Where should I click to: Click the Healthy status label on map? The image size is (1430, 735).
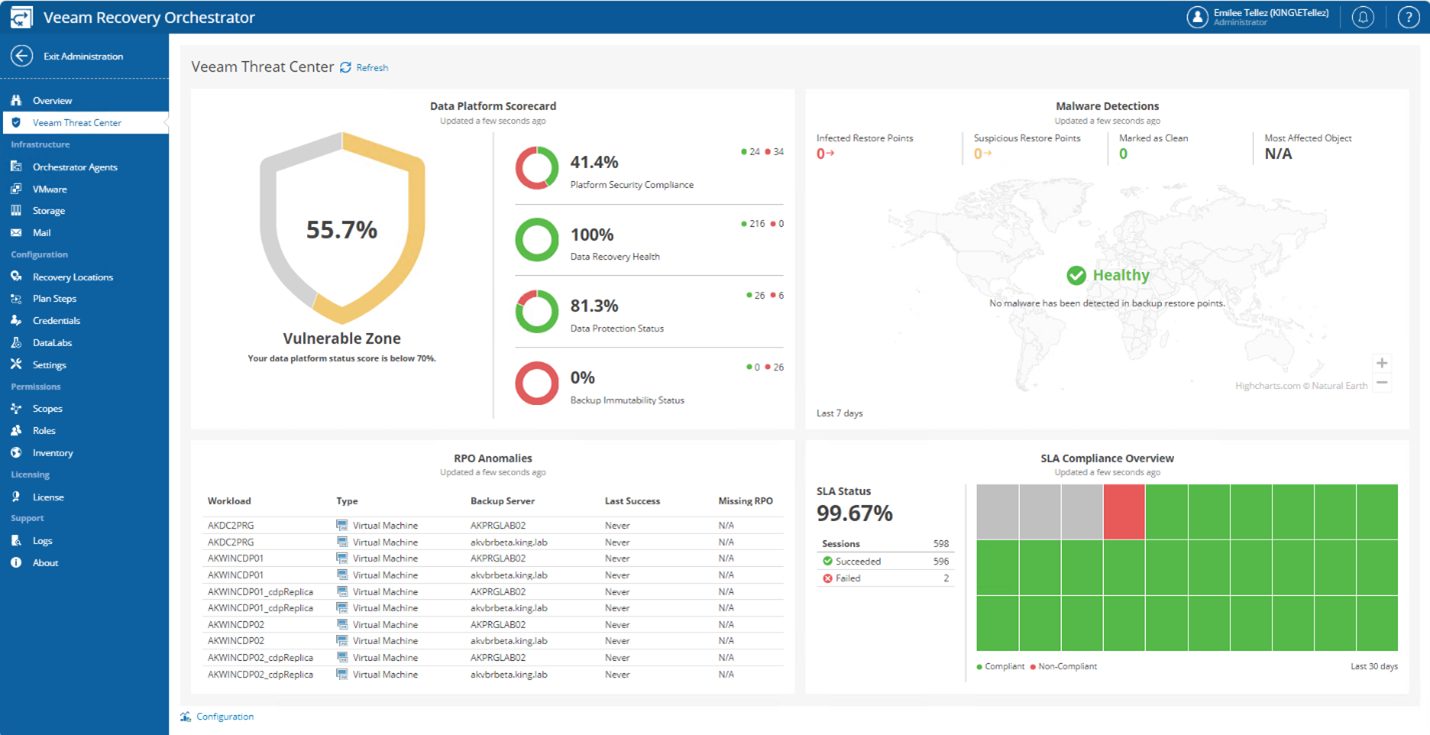1108,275
